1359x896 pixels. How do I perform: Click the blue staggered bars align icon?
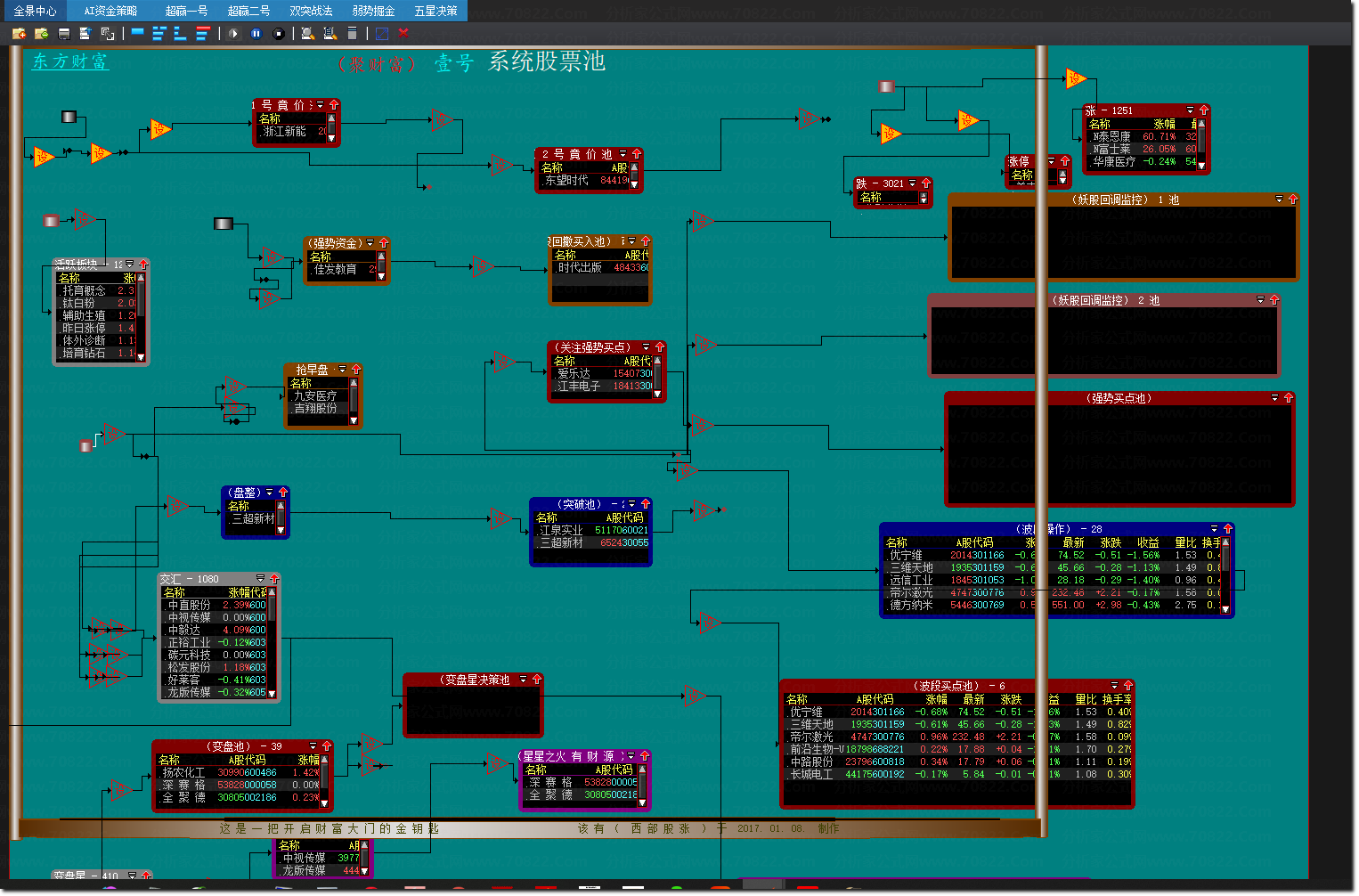[x=159, y=33]
